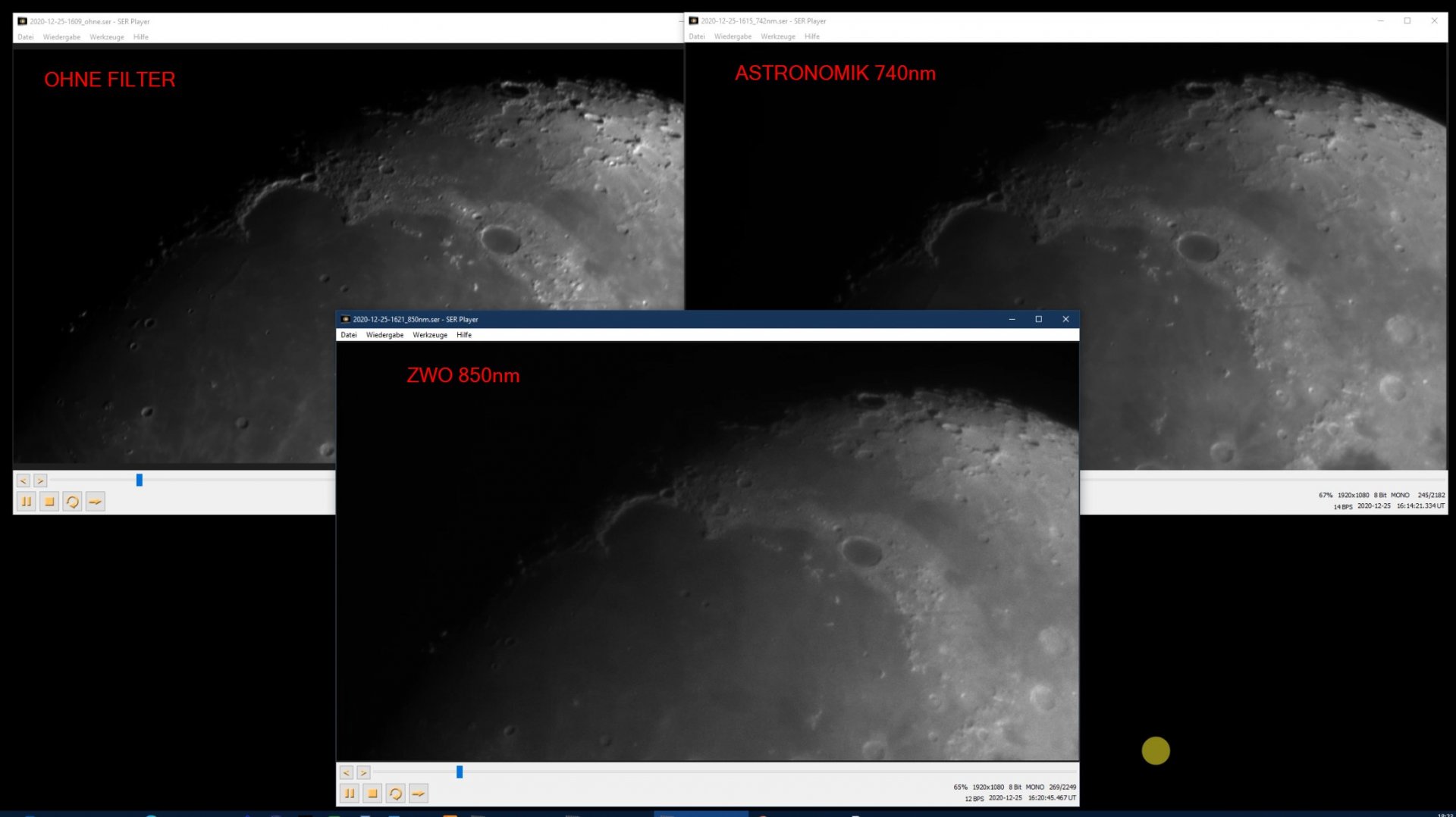
Task: Step back one frame in 850nm.ser player
Action: [x=347, y=772]
